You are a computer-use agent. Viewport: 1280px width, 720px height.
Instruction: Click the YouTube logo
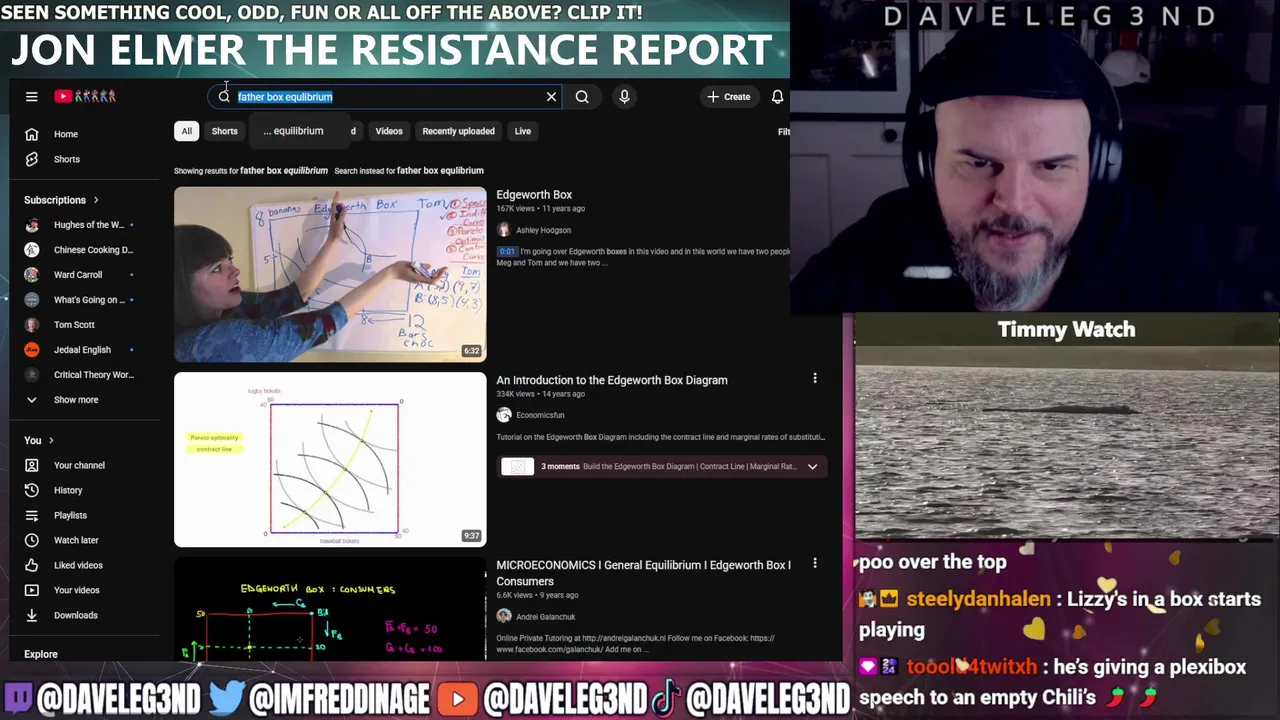[85, 97]
